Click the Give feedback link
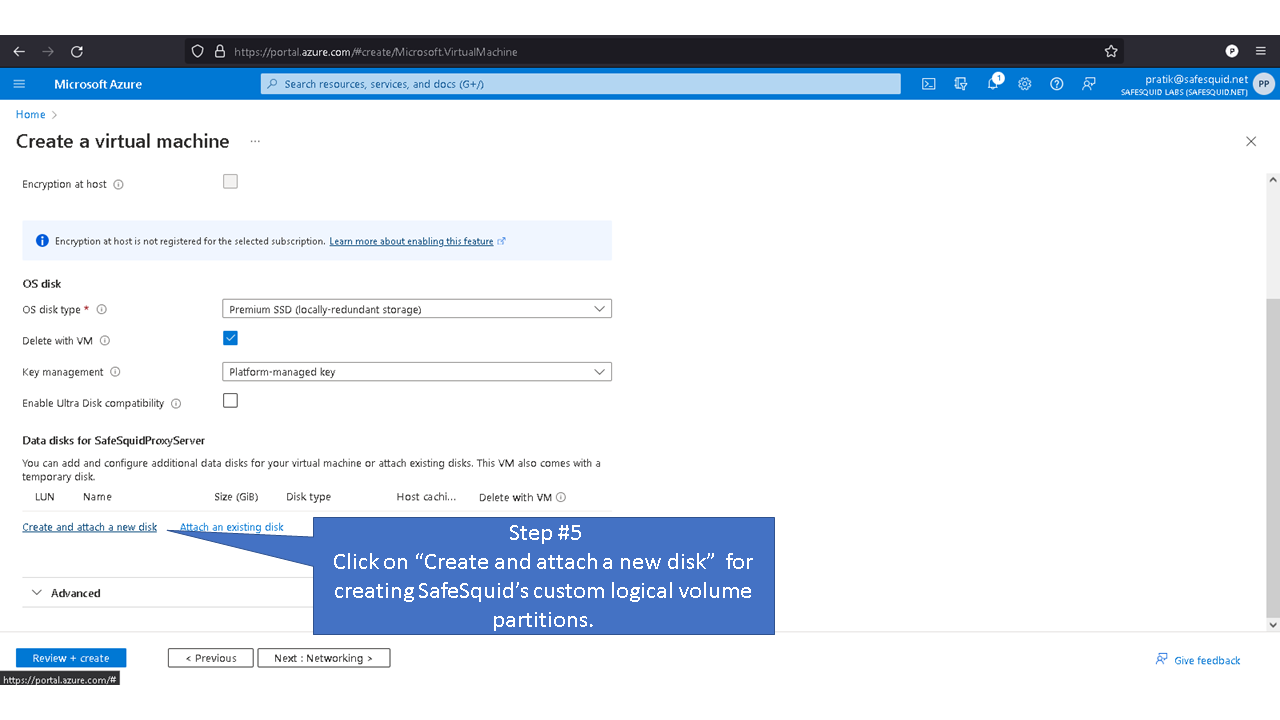 [1198, 660]
